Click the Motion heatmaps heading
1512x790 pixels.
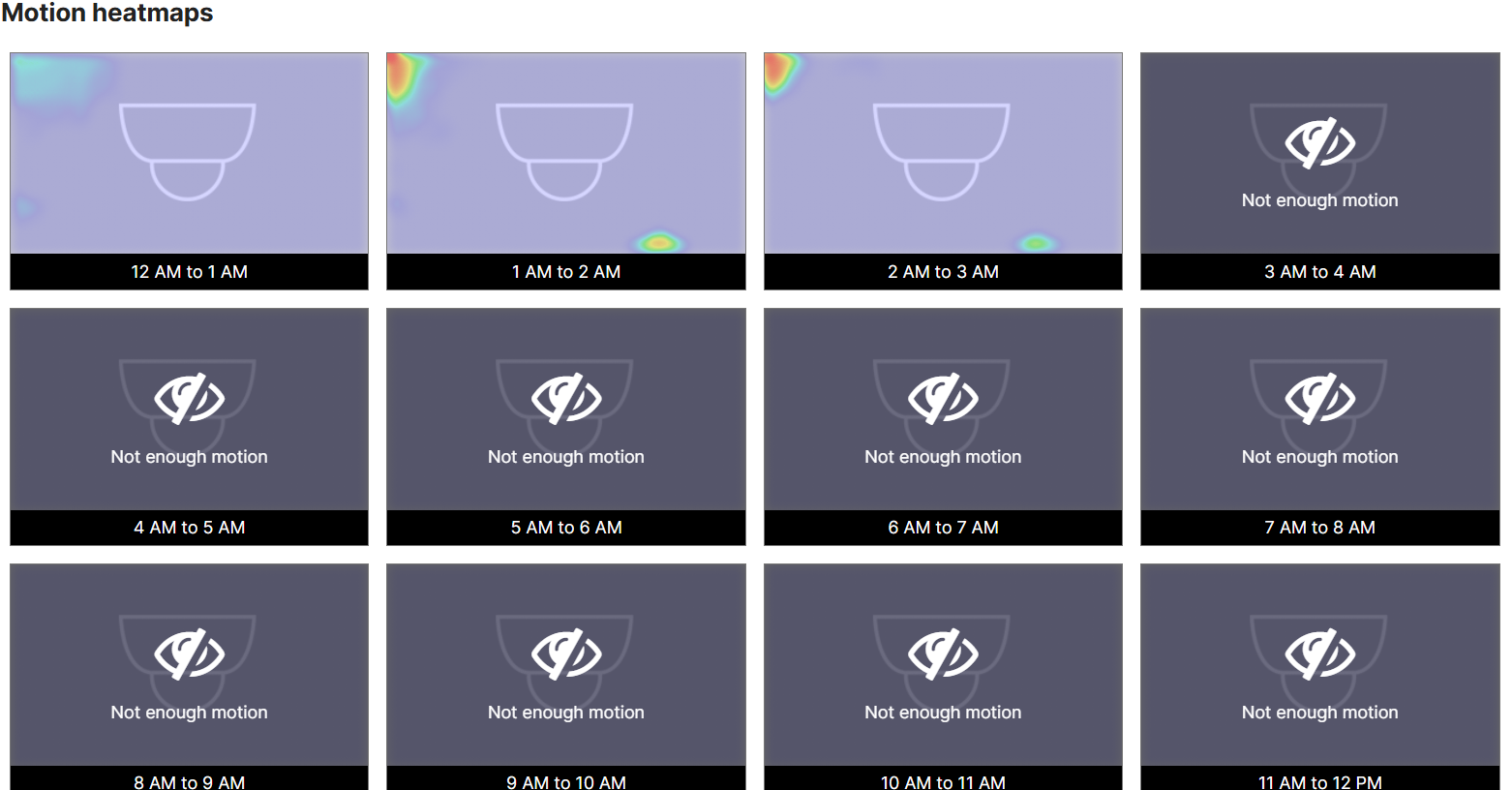coord(107,13)
